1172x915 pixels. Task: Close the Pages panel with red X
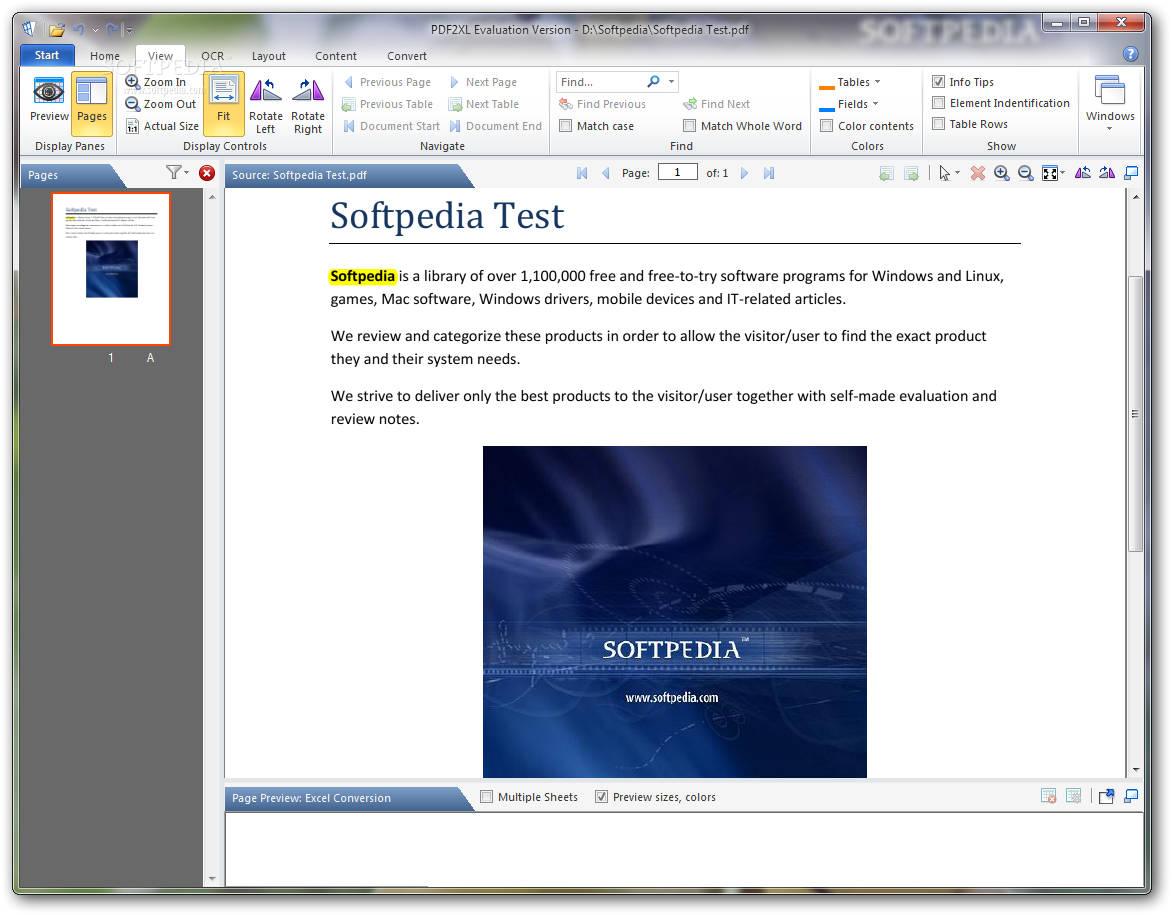pos(207,173)
